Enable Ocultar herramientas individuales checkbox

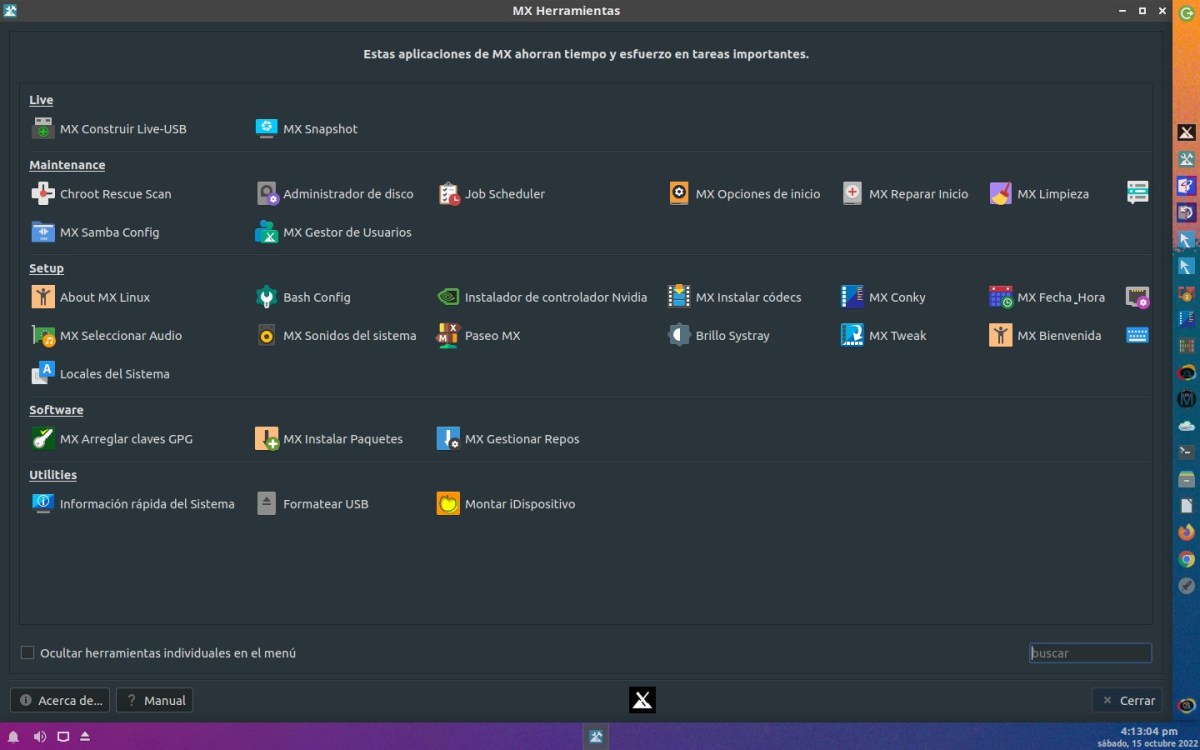click(x=28, y=653)
